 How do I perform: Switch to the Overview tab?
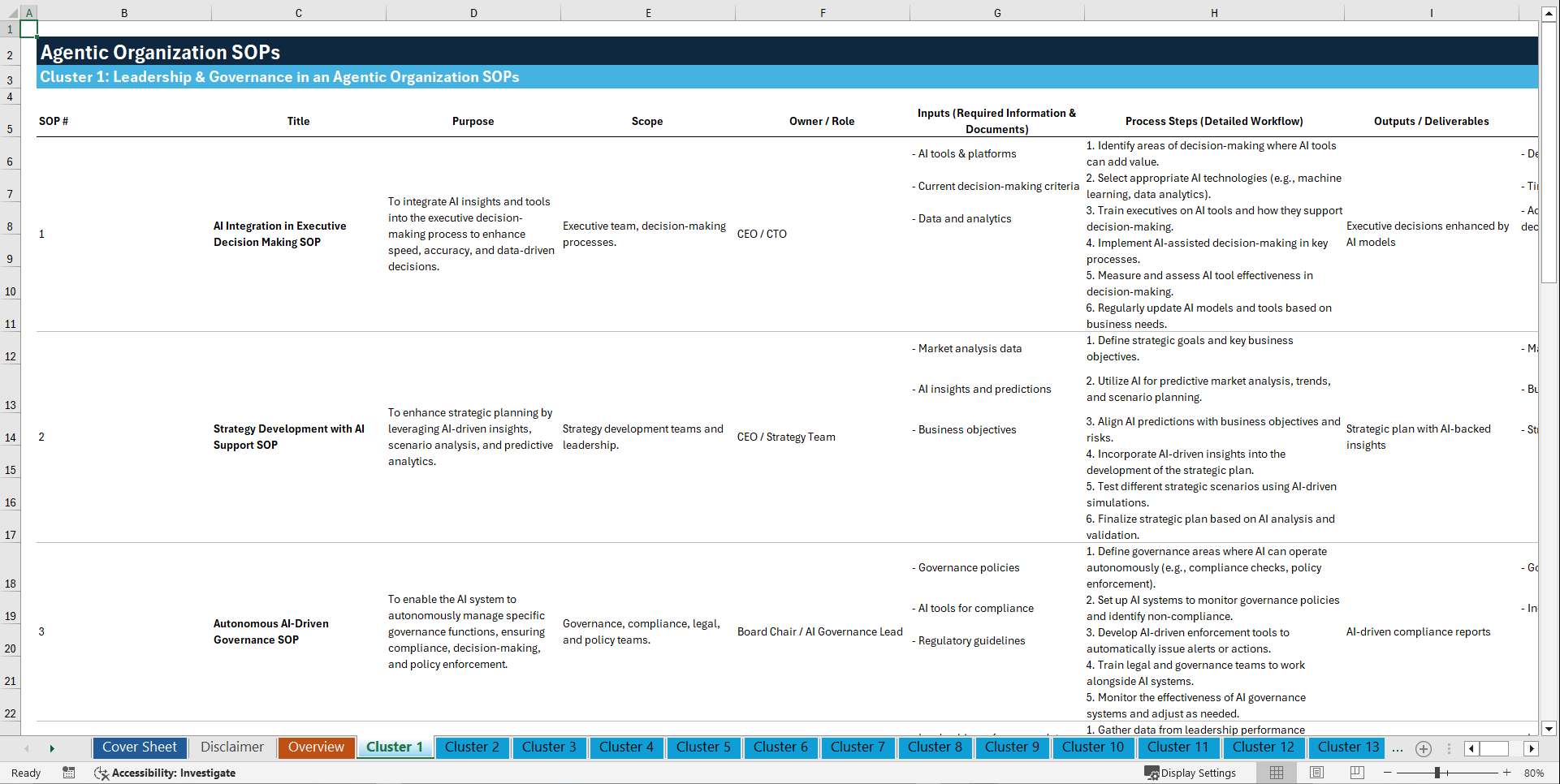[316, 747]
